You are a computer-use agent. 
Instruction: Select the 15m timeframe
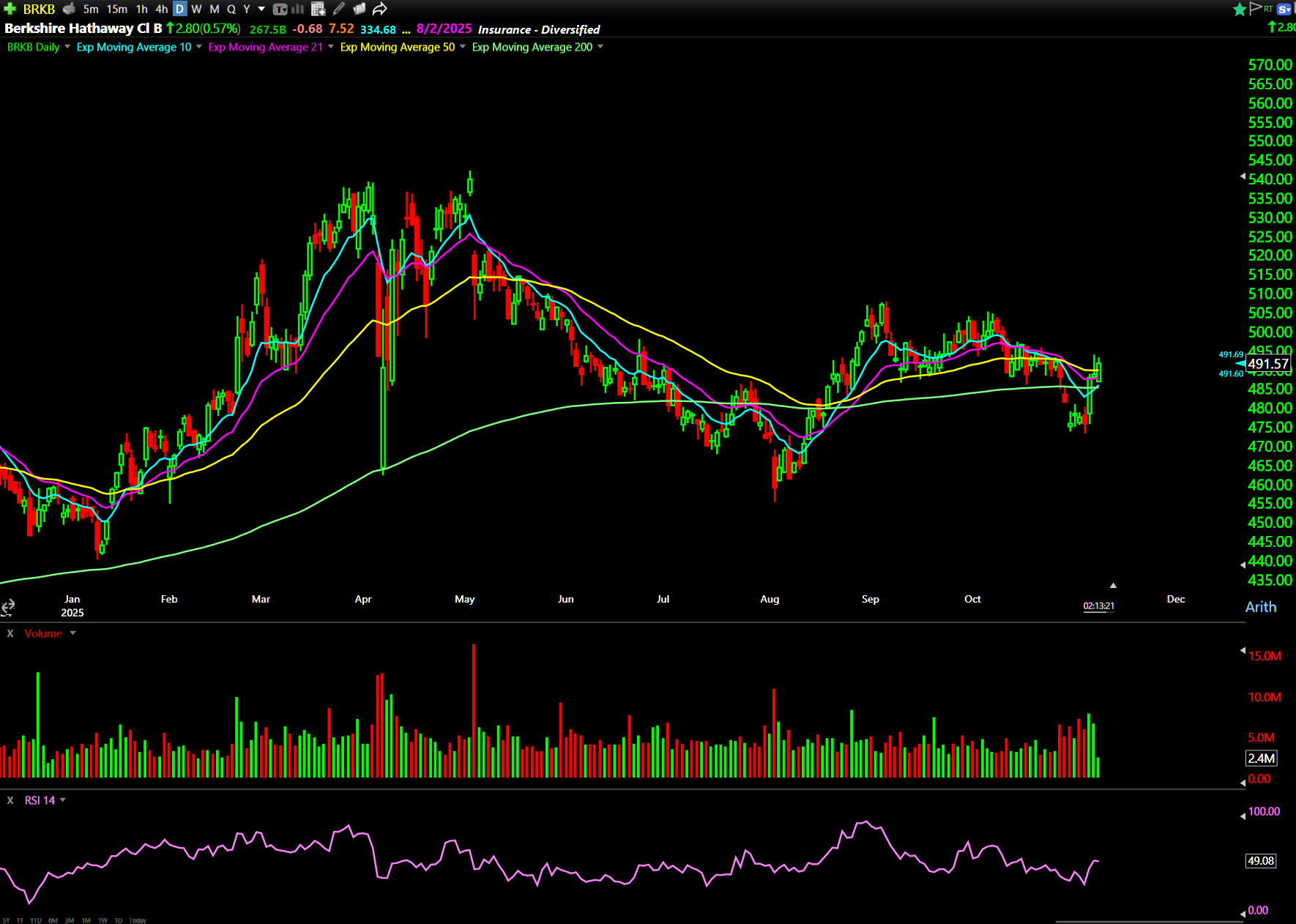pos(116,9)
